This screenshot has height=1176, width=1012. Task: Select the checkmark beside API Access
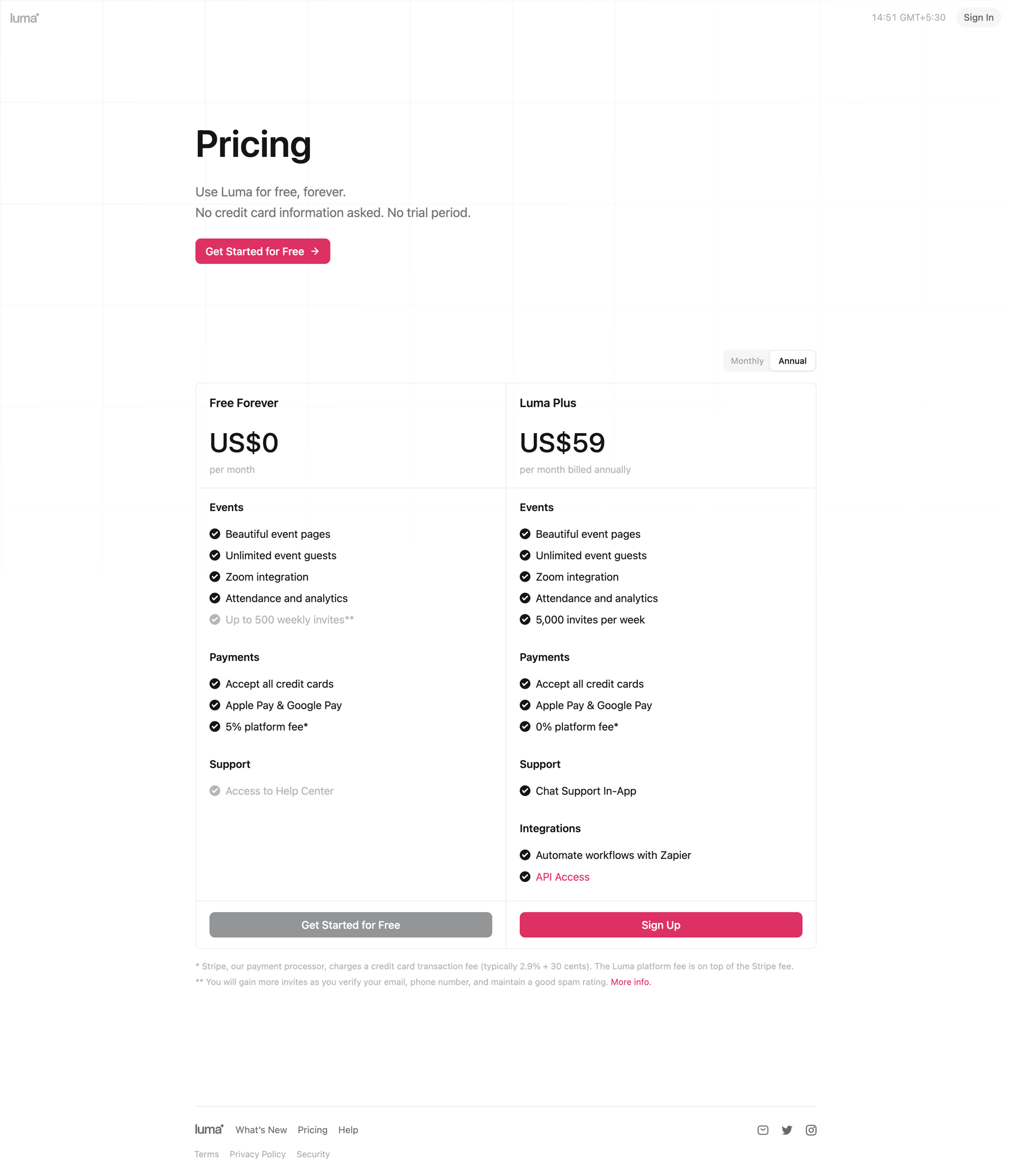click(525, 877)
